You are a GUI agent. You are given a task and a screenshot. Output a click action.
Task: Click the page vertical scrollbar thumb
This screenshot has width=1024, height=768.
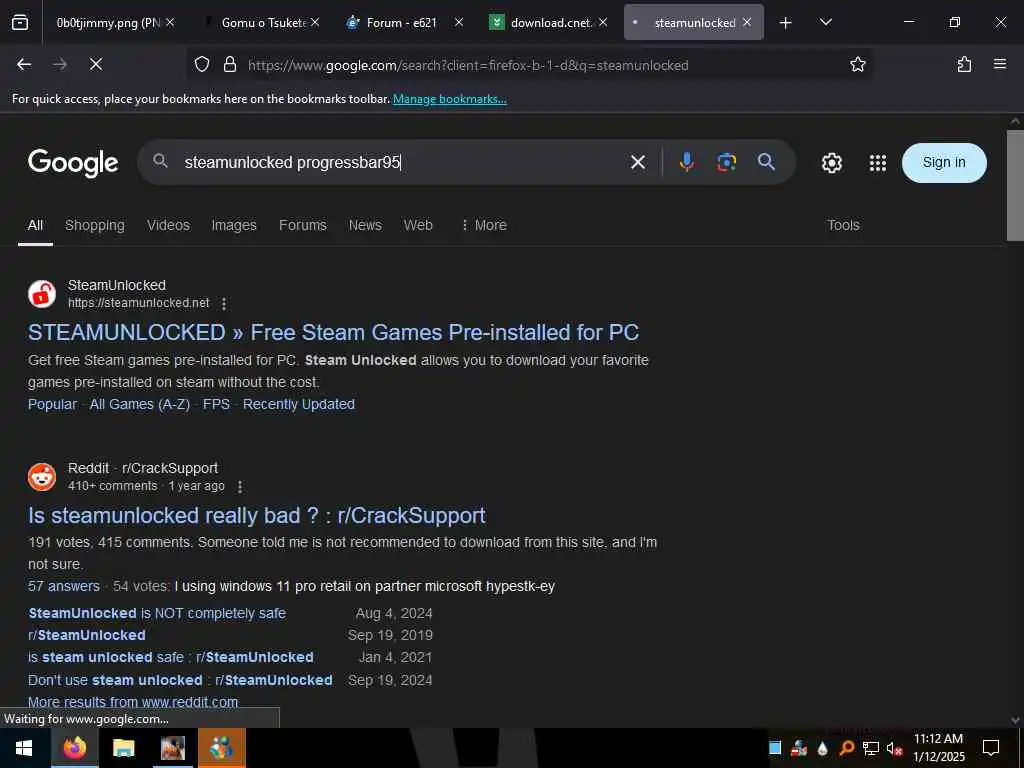point(1015,185)
